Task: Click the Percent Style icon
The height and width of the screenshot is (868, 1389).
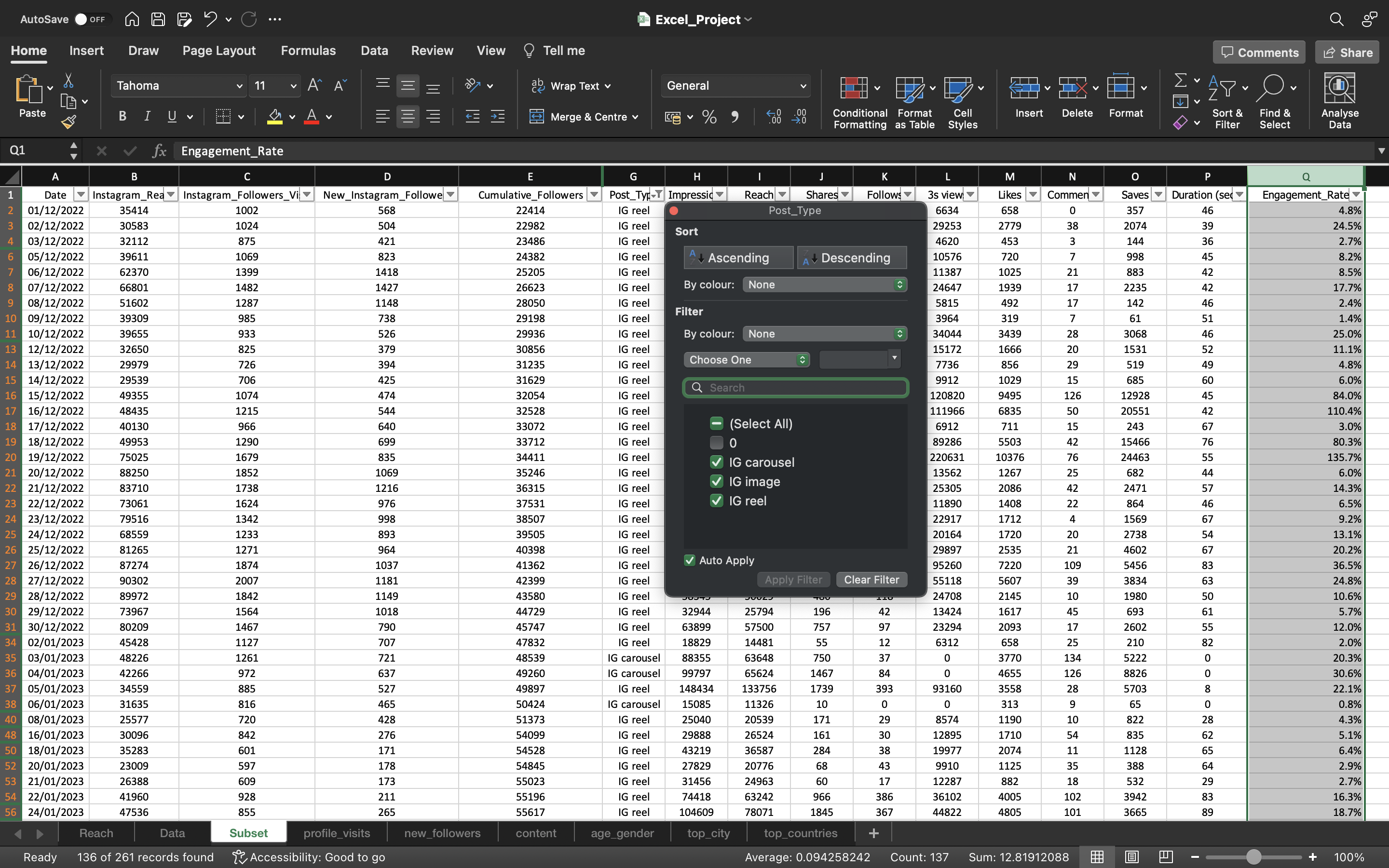Action: point(709,117)
